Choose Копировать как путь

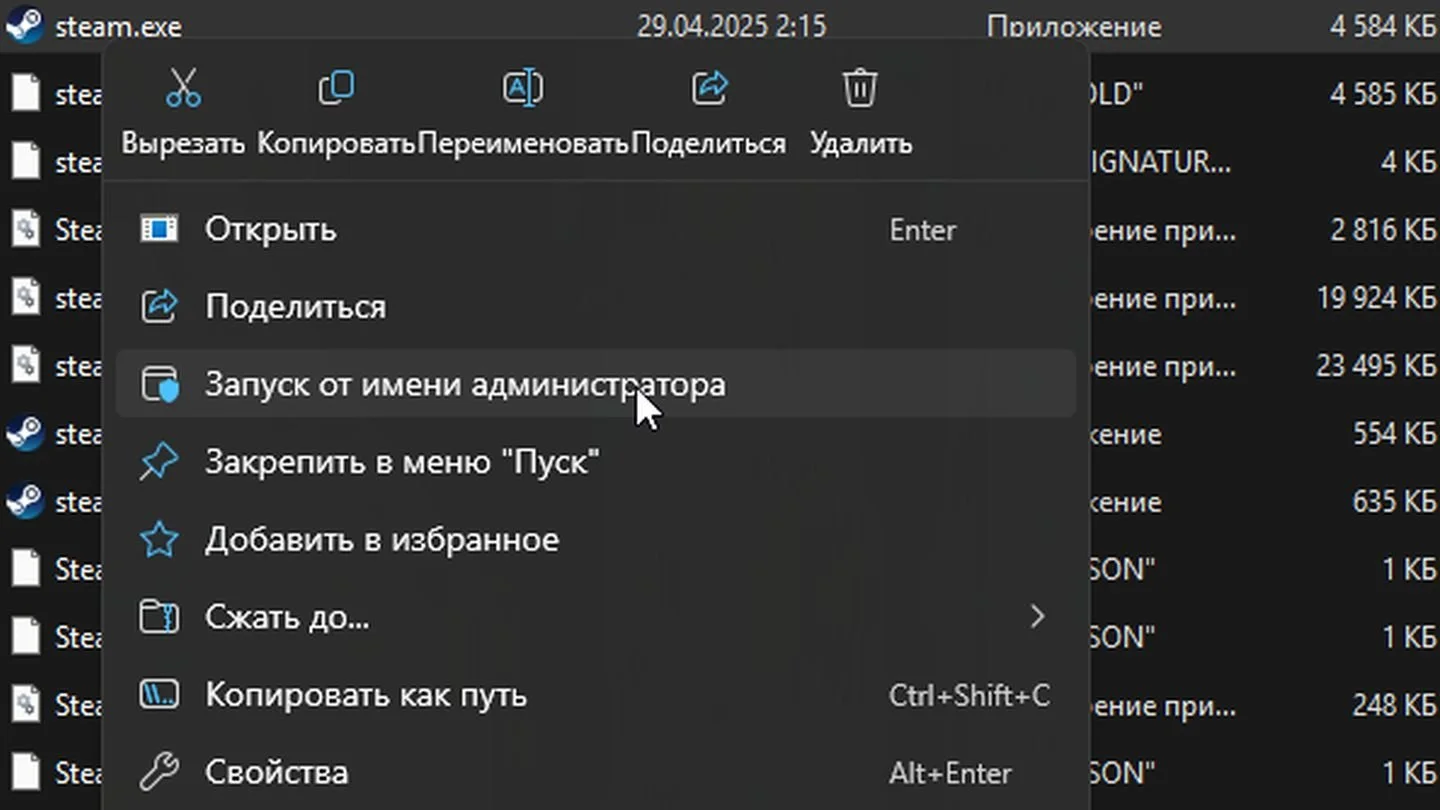point(596,695)
